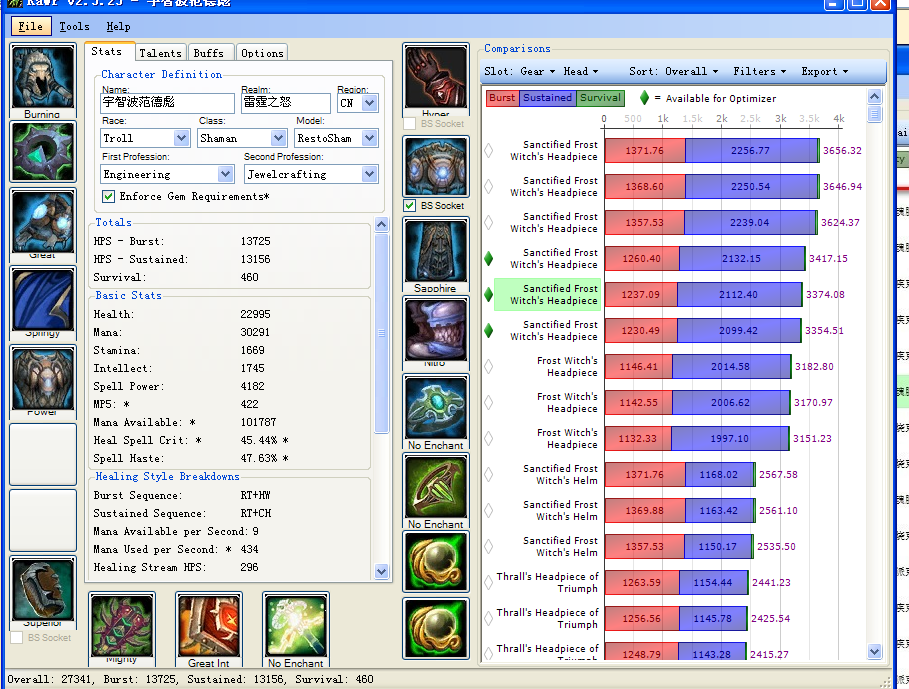Open the second golden orb trinket slot
Image resolution: width=909 pixels, height=689 pixels.
[435, 629]
